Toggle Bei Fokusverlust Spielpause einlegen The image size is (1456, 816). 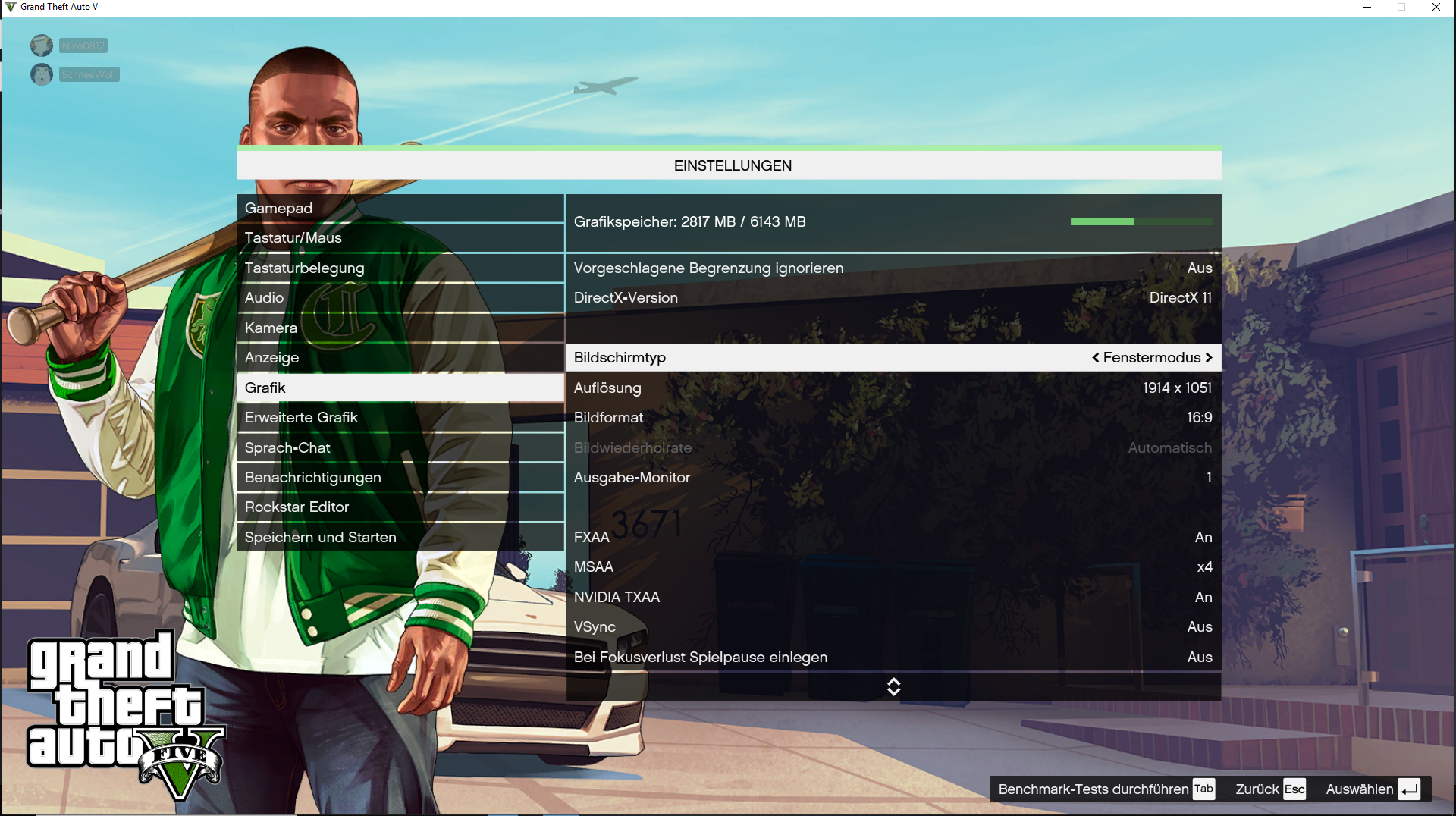(x=893, y=657)
